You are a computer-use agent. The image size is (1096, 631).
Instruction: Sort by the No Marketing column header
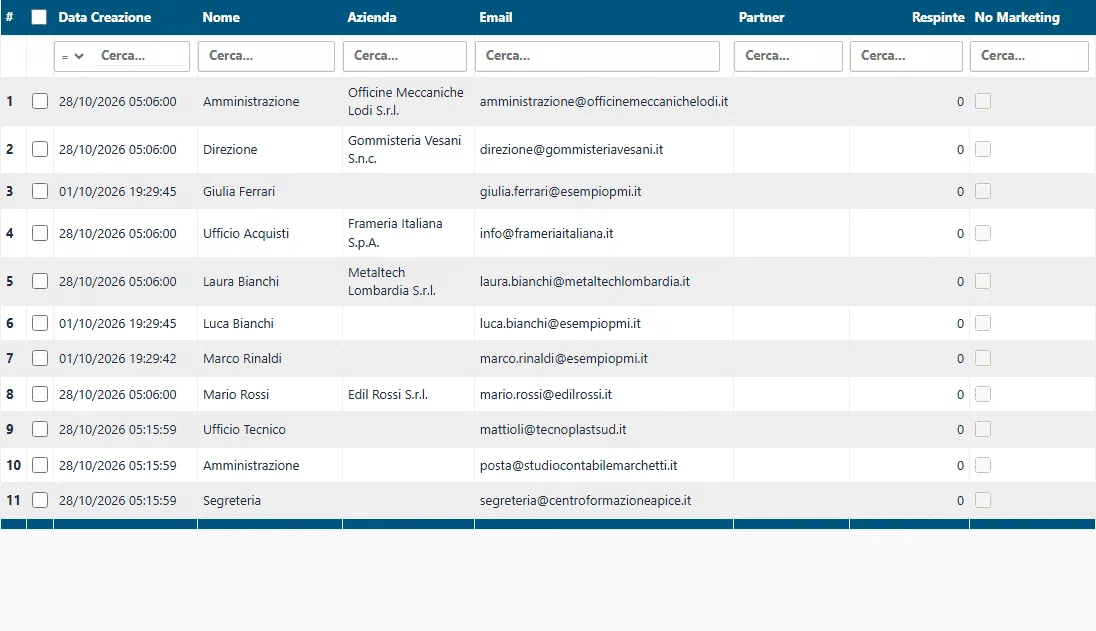pos(1017,17)
